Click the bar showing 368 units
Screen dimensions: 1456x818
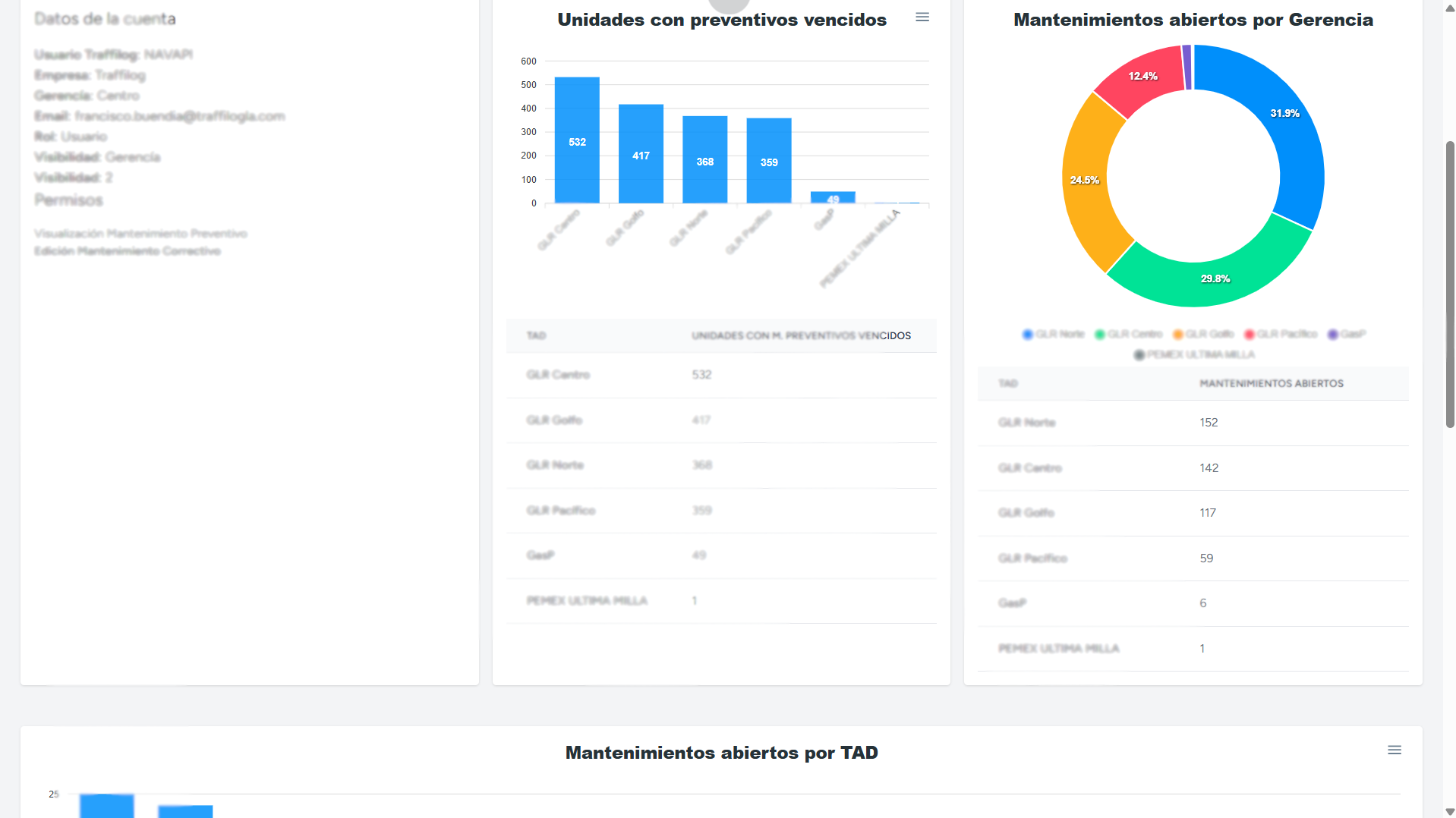click(704, 160)
